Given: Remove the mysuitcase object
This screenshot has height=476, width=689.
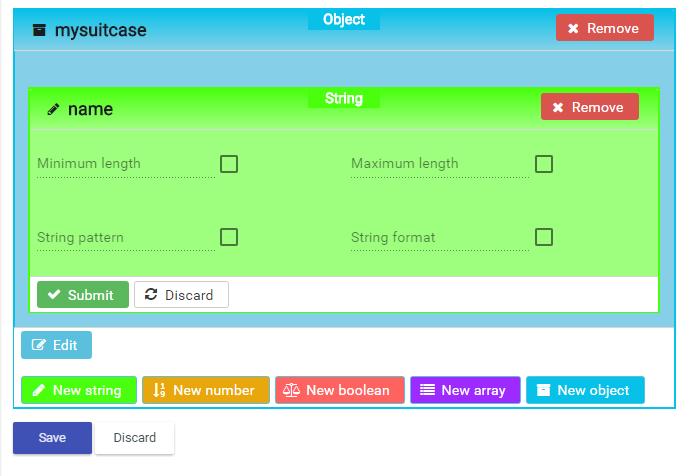Looking at the screenshot, I should point(605,28).
